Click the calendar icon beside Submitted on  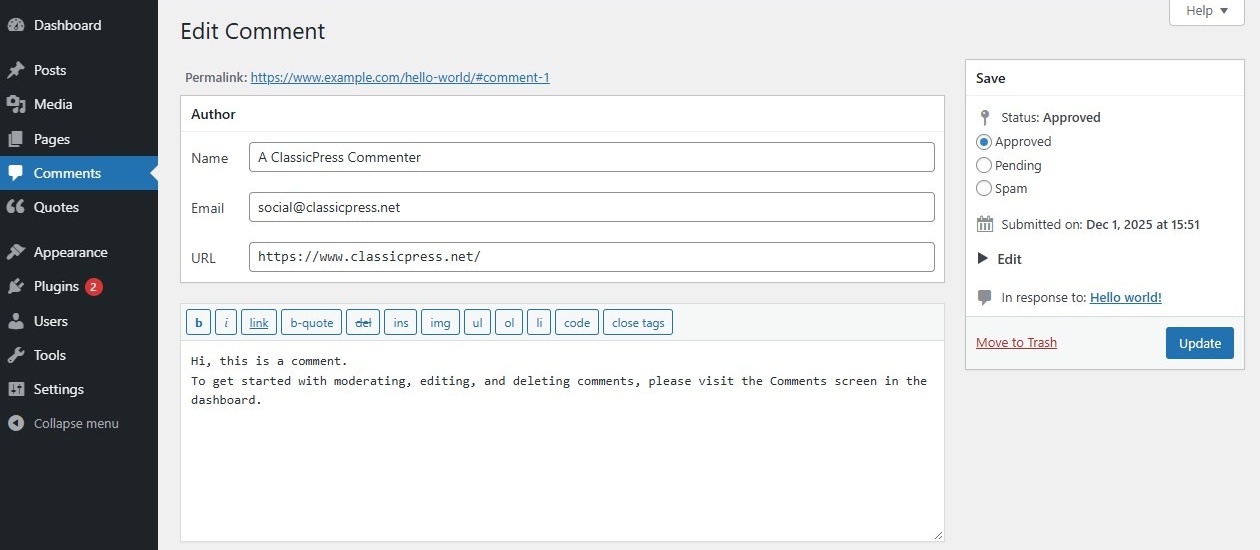click(x=985, y=224)
